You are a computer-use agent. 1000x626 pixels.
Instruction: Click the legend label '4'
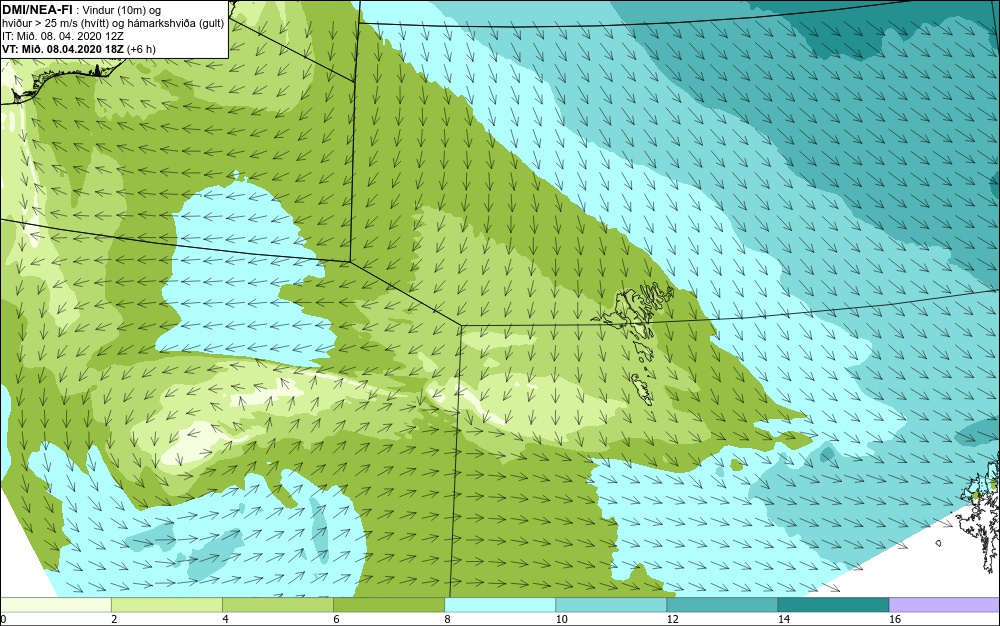[225, 619]
